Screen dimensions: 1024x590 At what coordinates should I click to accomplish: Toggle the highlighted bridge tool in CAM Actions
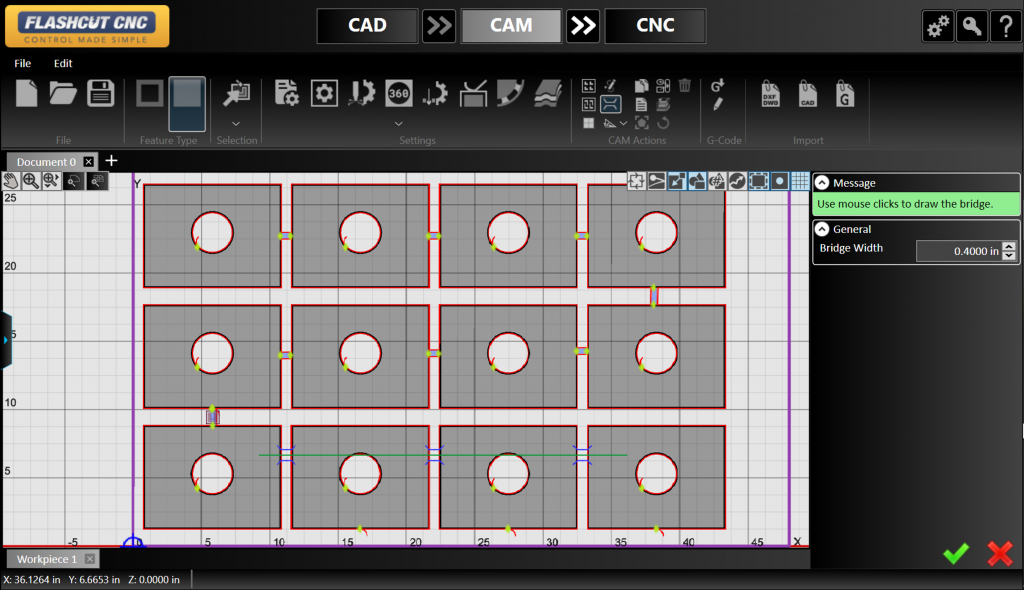(610, 104)
